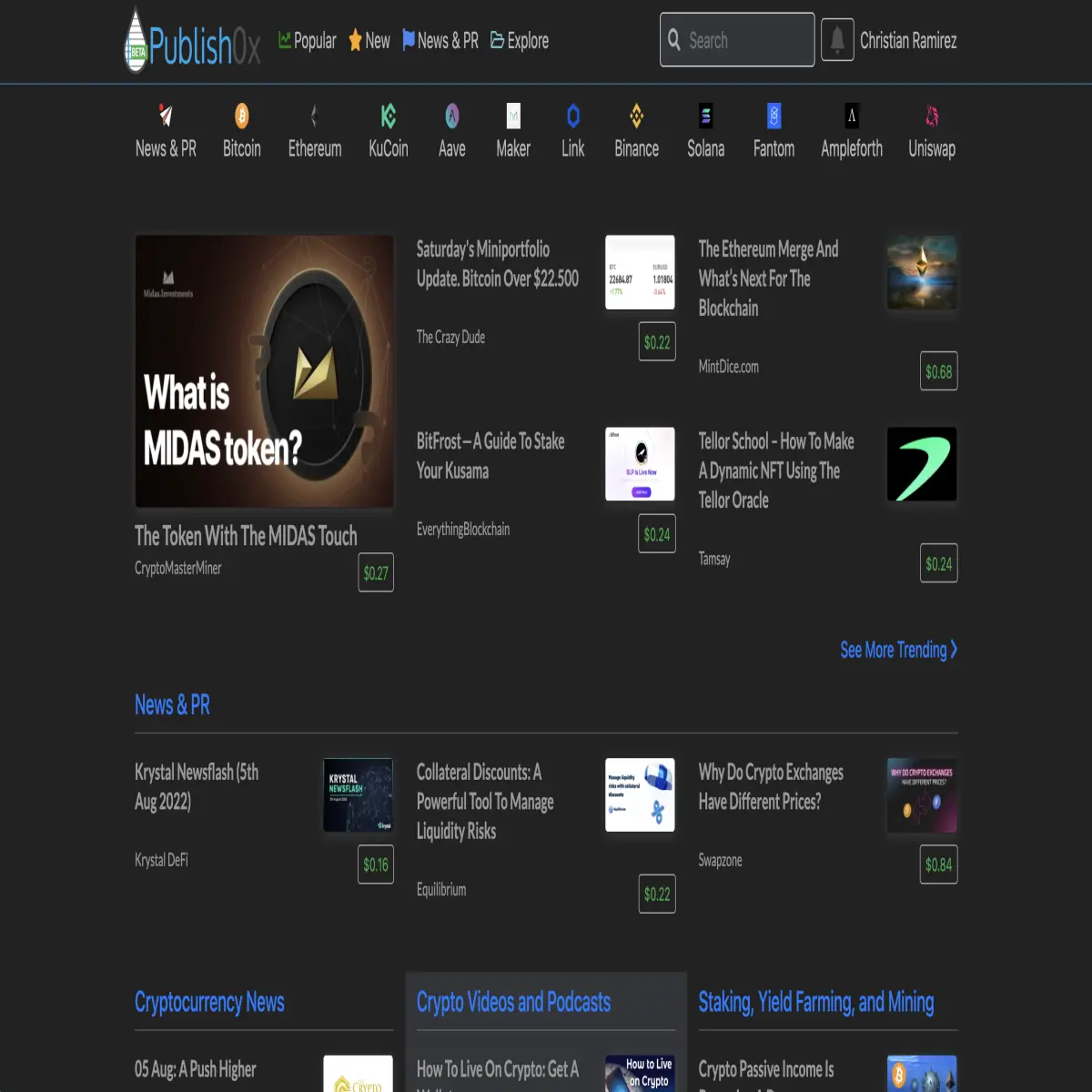Click the Publish0x logo
This screenshot has width=1092, height=1092.
192,41
